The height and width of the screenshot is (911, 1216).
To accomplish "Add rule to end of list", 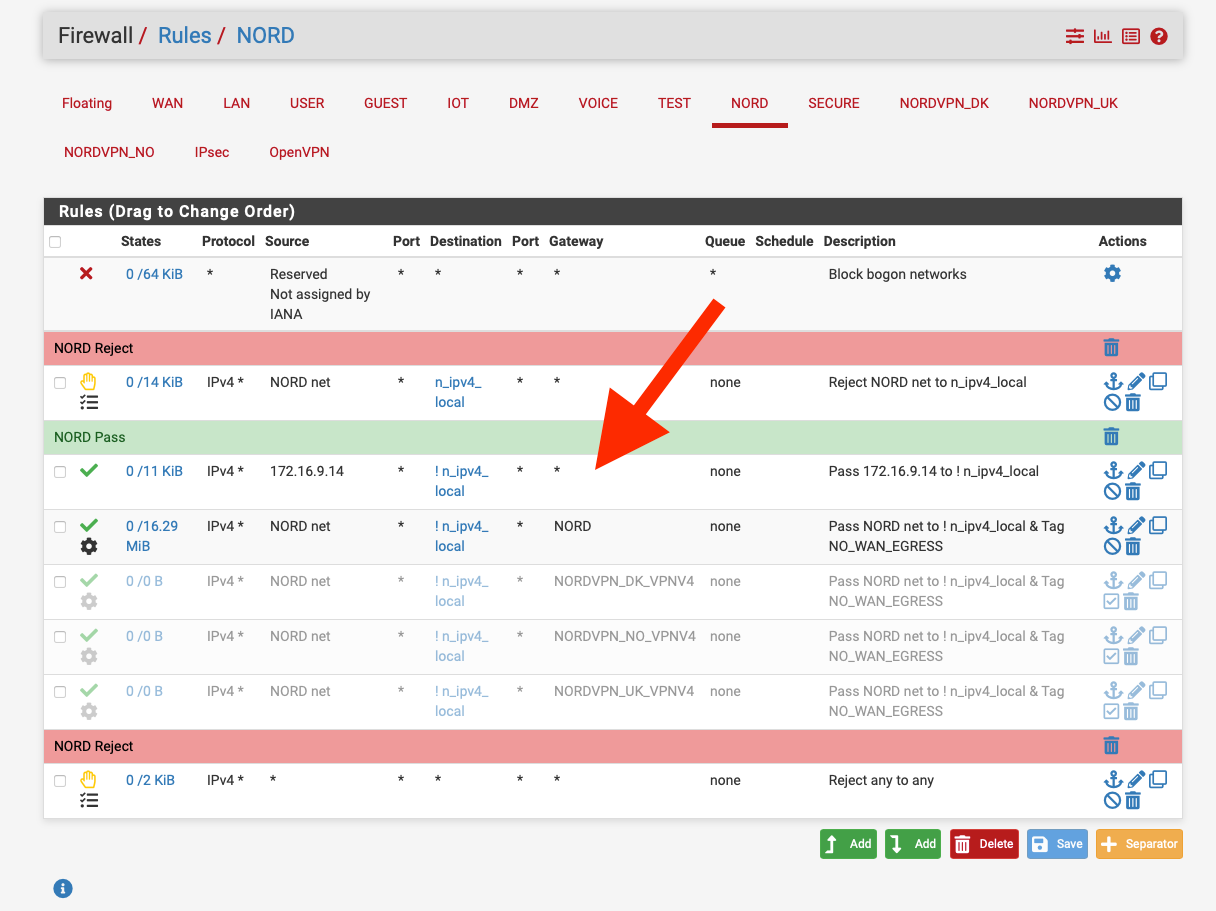I will (914, 844).
